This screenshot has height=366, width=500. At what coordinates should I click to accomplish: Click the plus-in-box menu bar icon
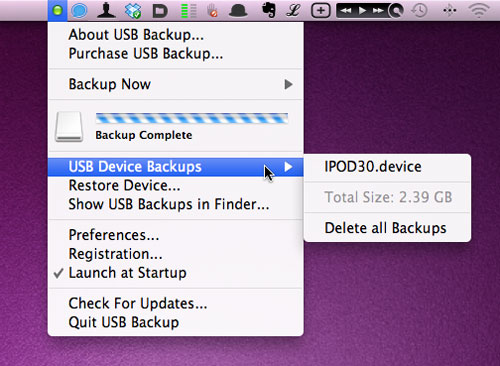click(321, 11)
